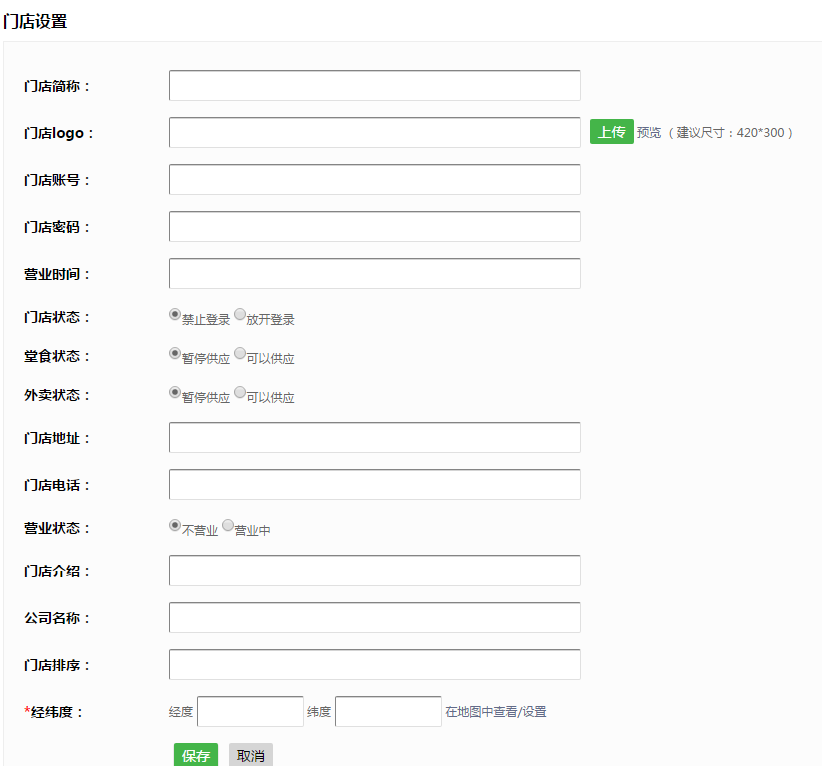Click the 纬度 latitude input field

point(387,712)
